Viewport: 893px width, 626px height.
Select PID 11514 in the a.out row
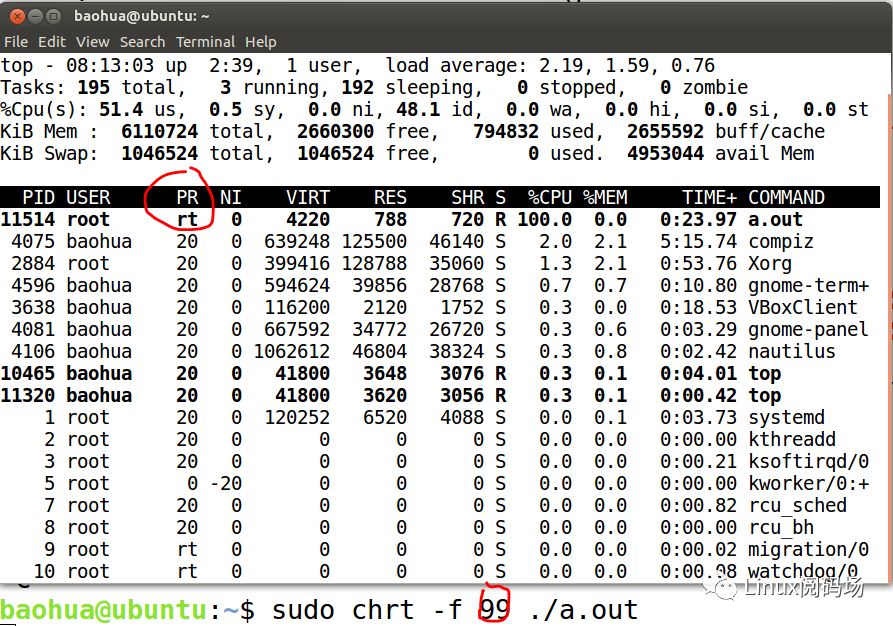pos(28,219)
